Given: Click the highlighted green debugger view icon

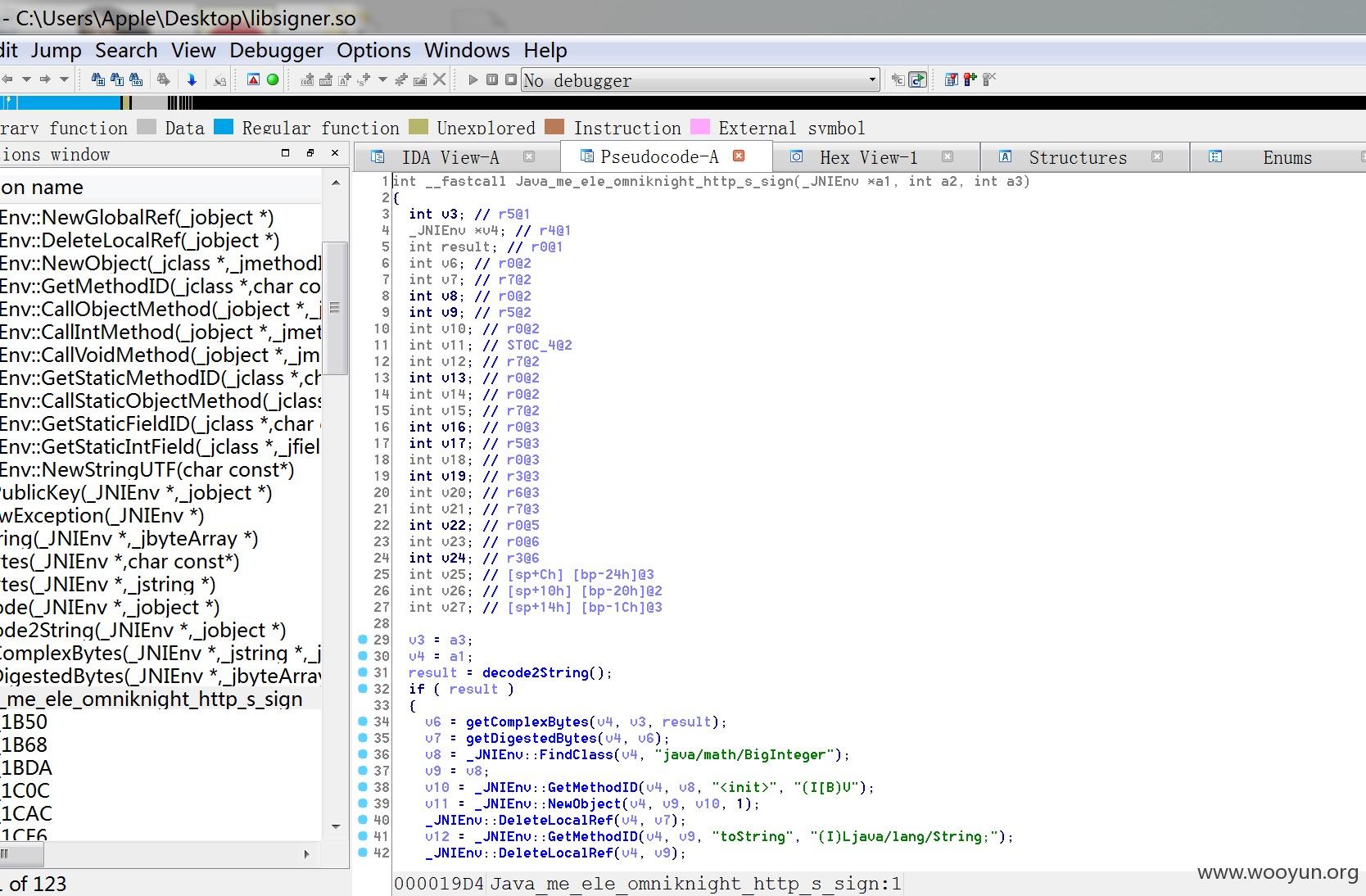Looking at the screenshot, I should (918, 79).
